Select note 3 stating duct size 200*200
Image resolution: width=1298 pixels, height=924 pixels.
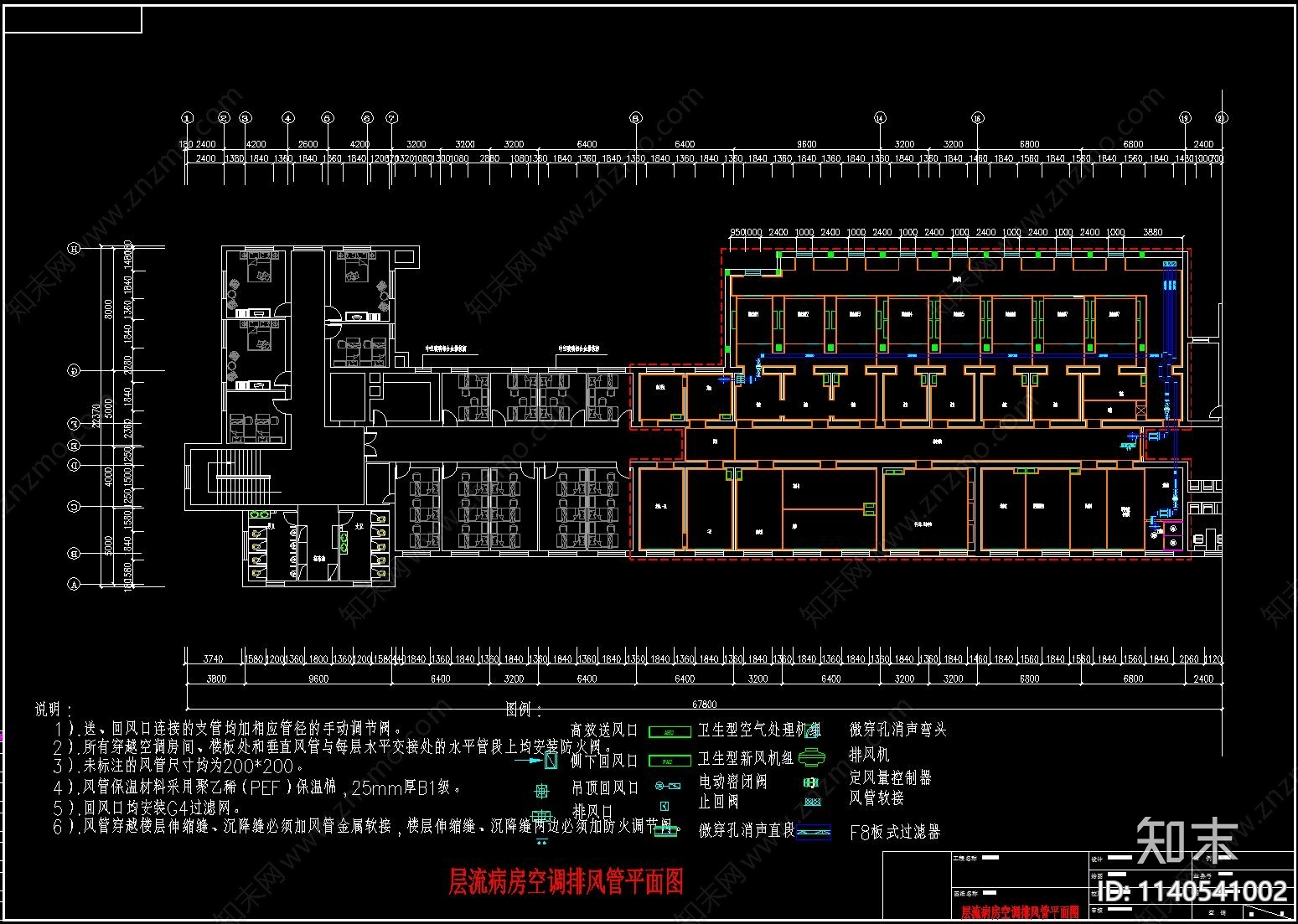pyautogui.click(x=178, y=766)
